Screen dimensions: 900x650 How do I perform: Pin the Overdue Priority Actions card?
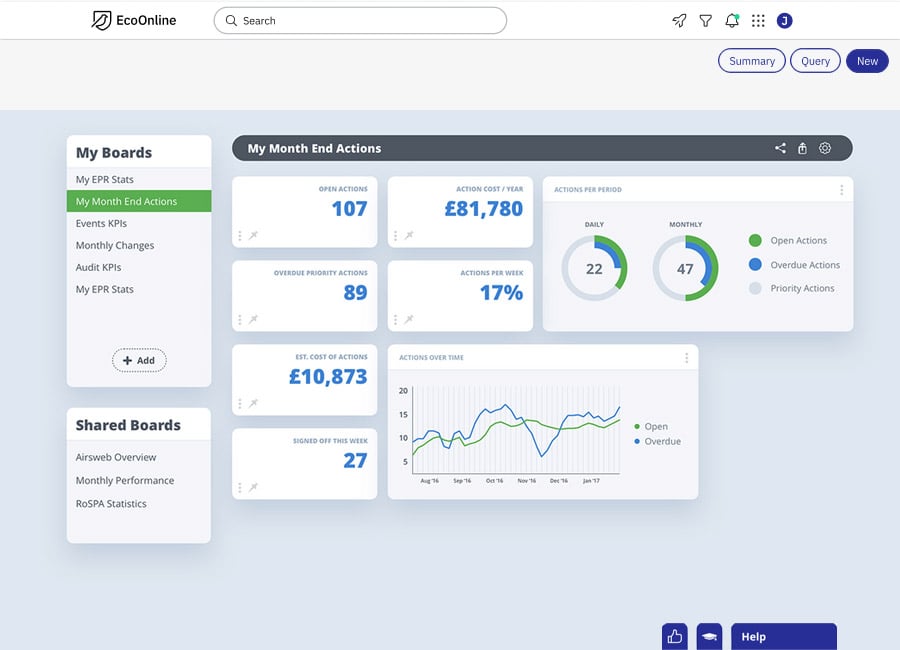tap(253, 319)
